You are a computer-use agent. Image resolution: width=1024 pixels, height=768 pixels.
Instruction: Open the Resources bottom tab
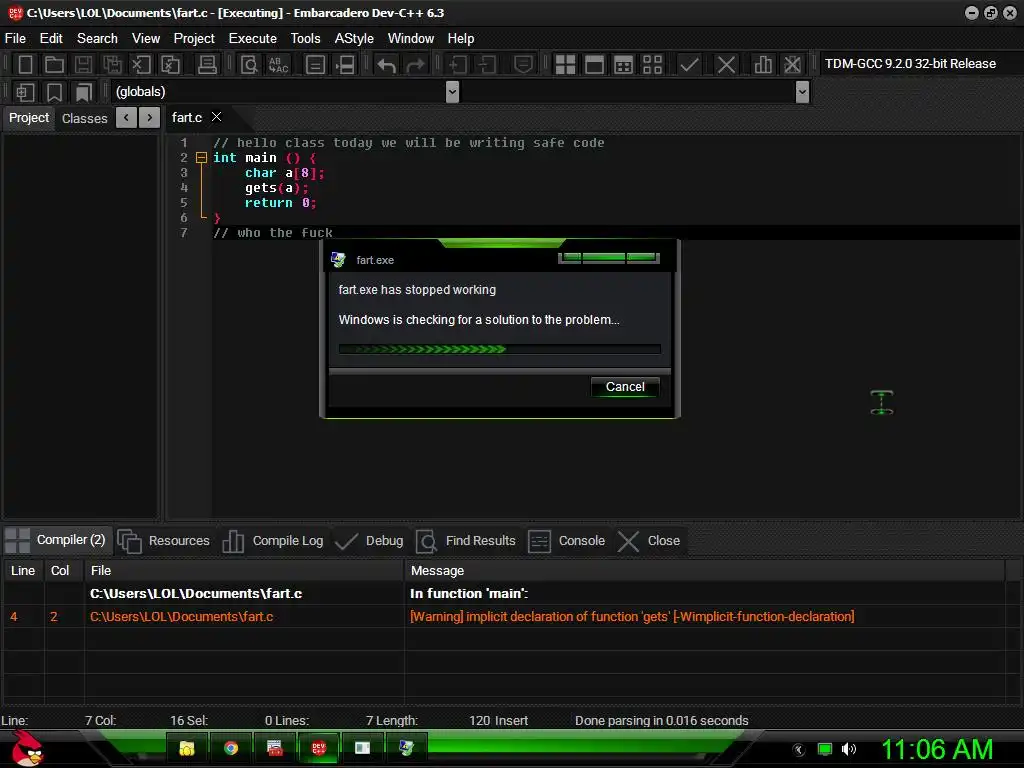coord(164,541)
